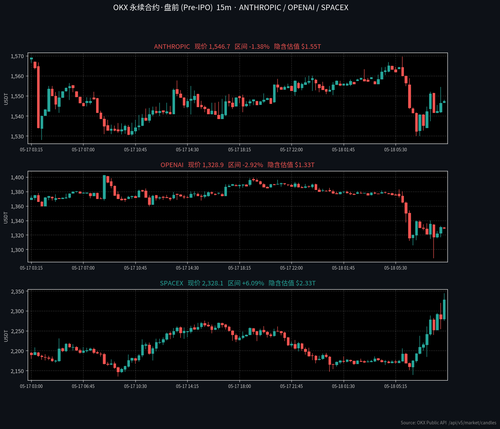Screen dimensions: 500x429
Task: Click the '05-18 05:15' tick under SpaceX chart
Action: 395,386
